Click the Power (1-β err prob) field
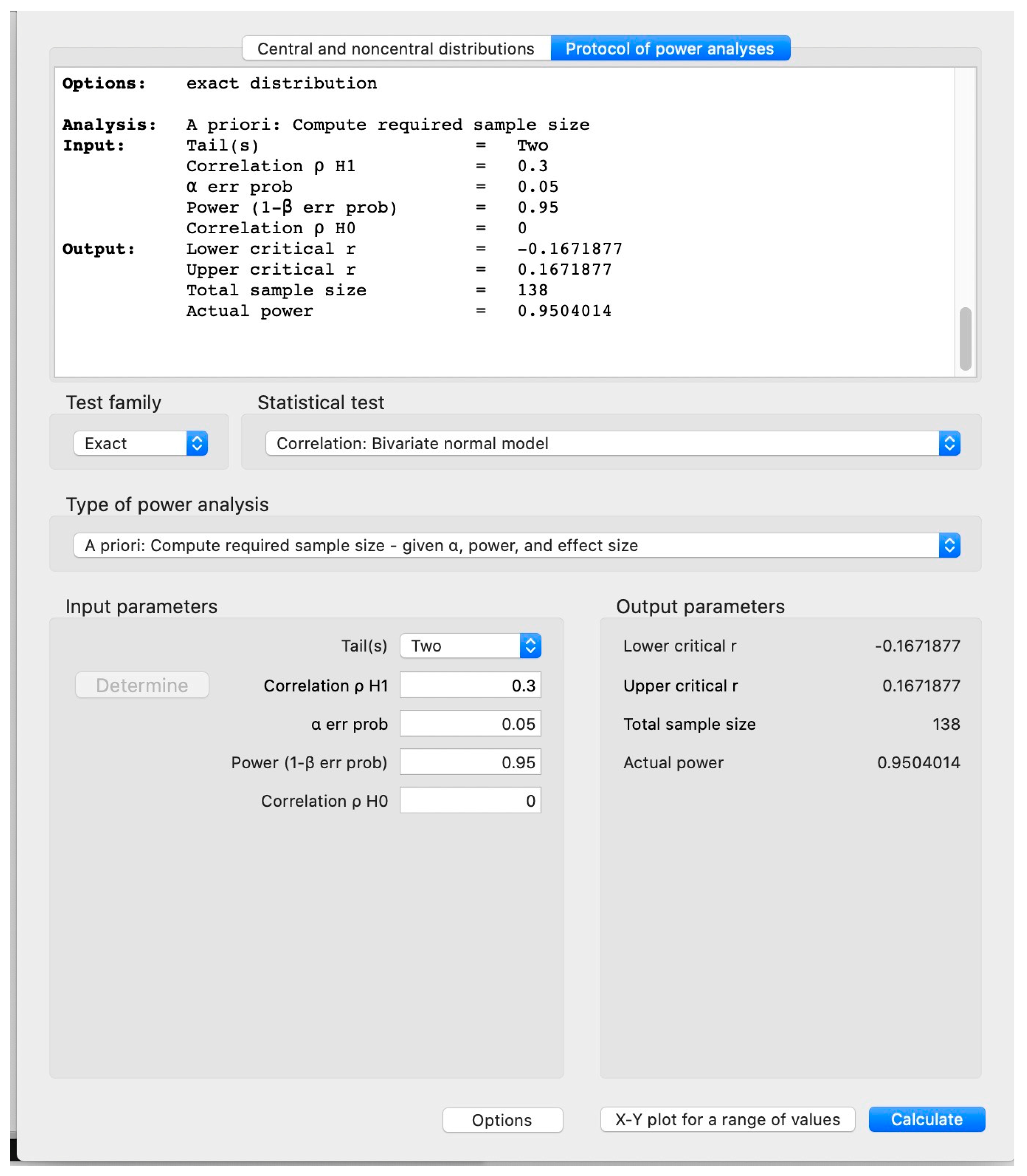Screen dimensions: 1027x1176 coord(470,762)
